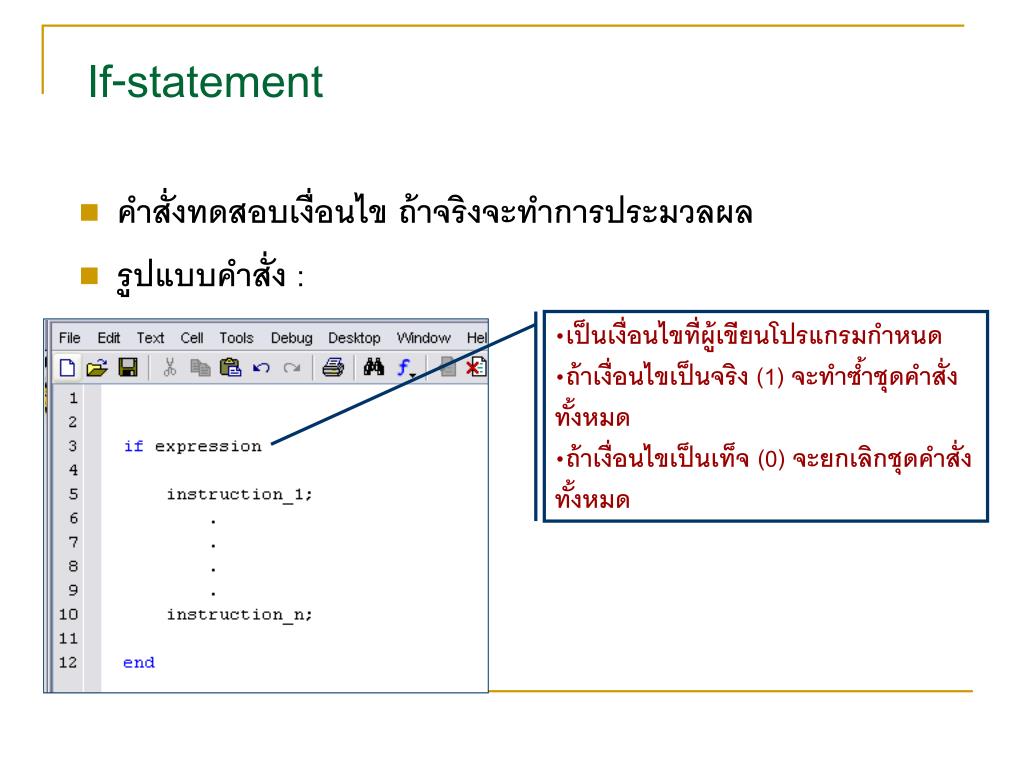Click line number 7 in the gutter
Viewport: 1024px width, 768px height.
tap(73, 542)
